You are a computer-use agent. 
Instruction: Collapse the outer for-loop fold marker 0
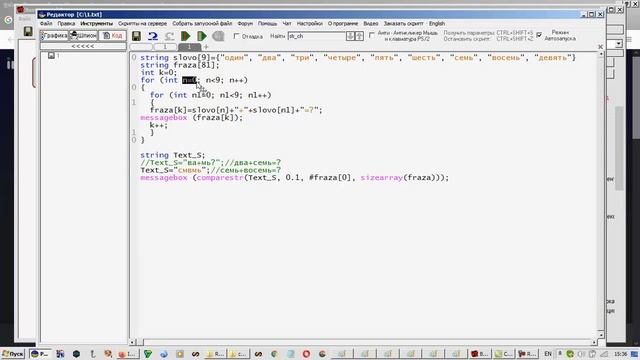pos(134,87)
